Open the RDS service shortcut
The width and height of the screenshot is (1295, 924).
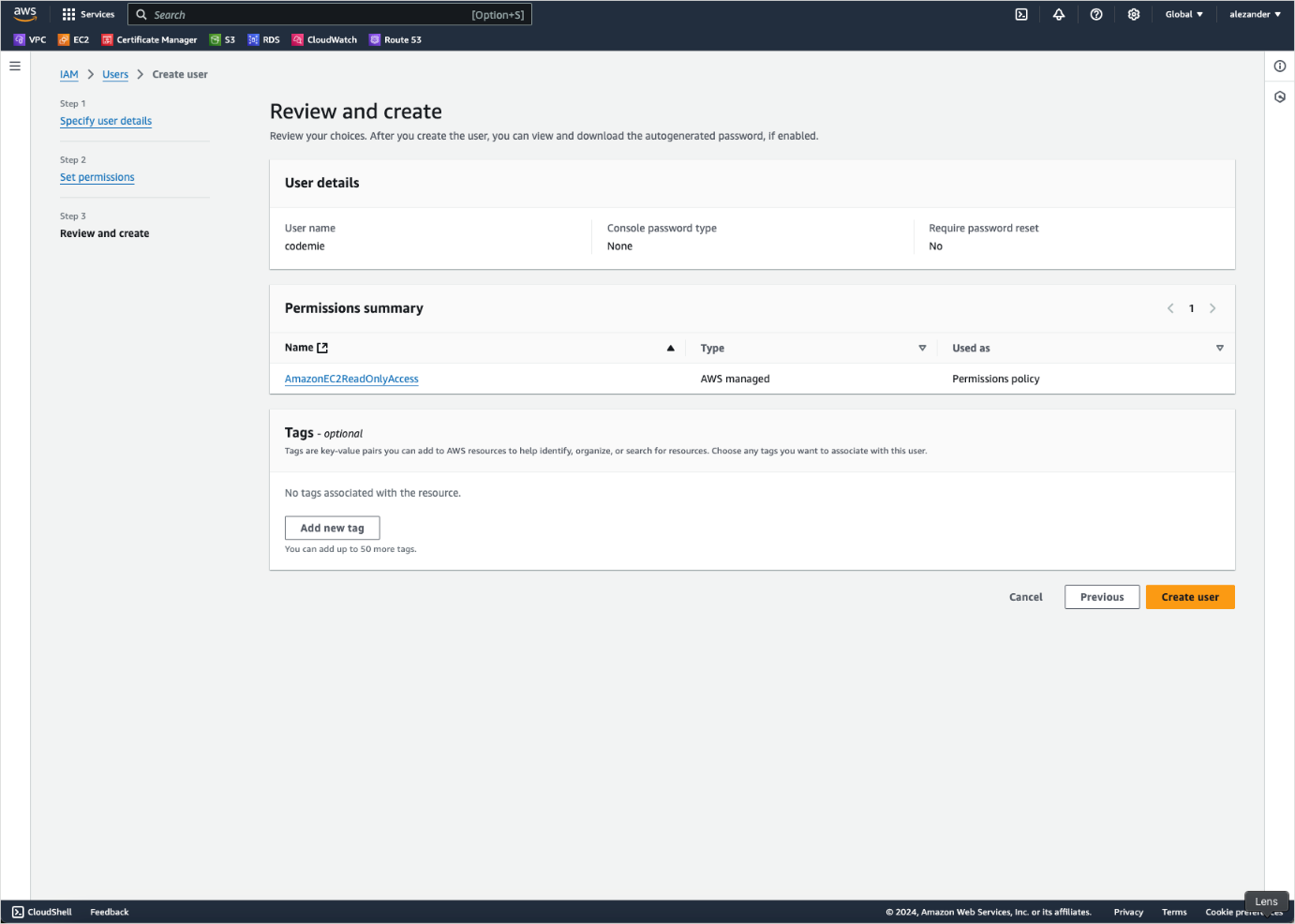pos(263,39)
